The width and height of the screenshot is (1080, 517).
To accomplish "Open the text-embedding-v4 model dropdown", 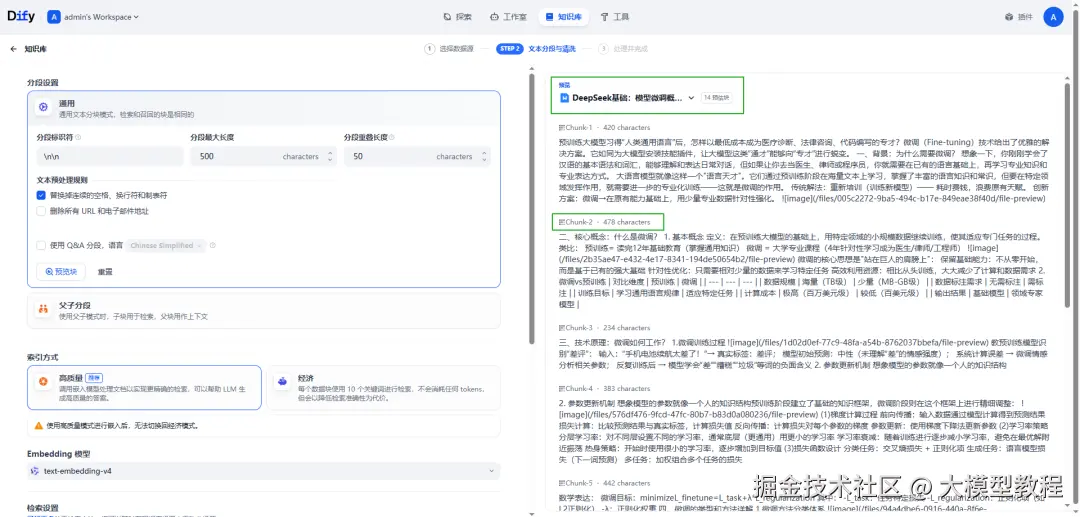I will 264,471.
